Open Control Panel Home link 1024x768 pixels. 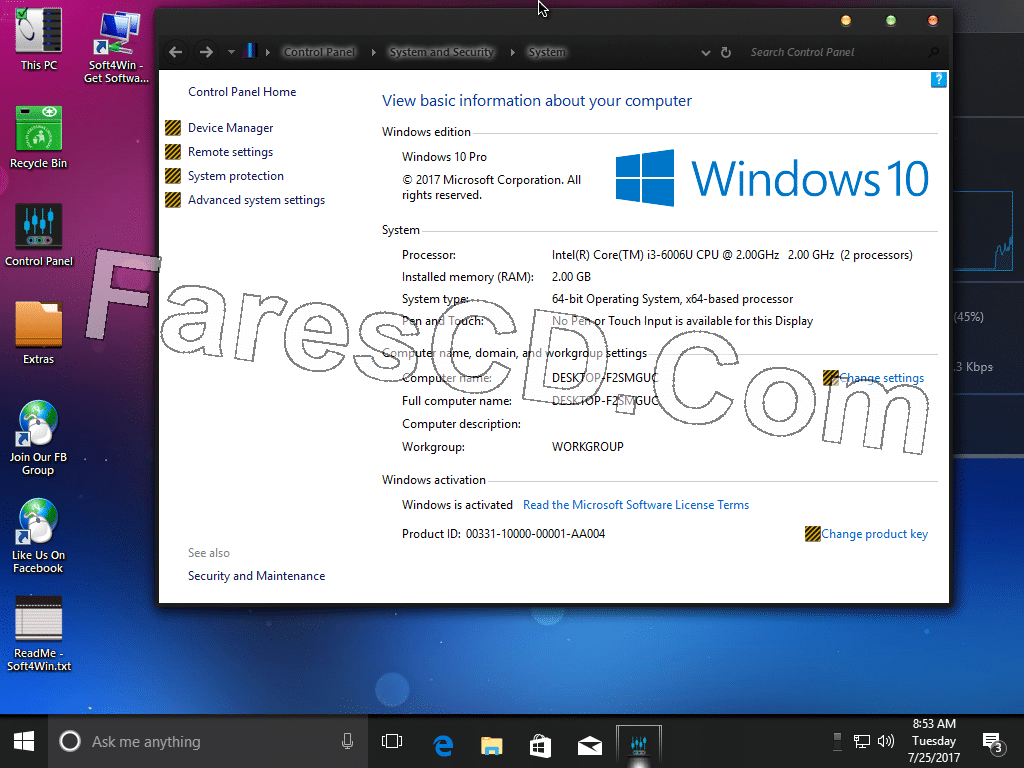click(x=242, y=92)
